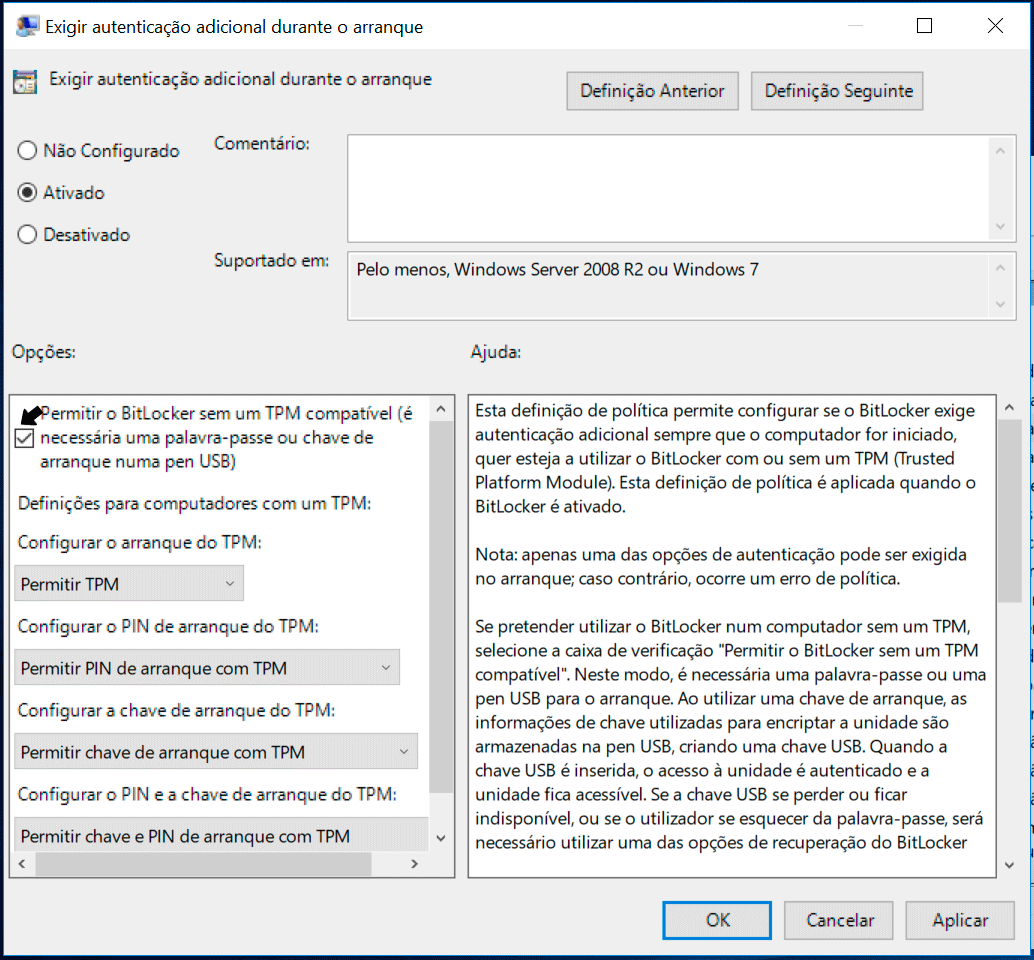Viewport: 1034px width, 960px height.
Task: Click the Ajuda panel scroll down arrow
Action: coord(1009,864)
